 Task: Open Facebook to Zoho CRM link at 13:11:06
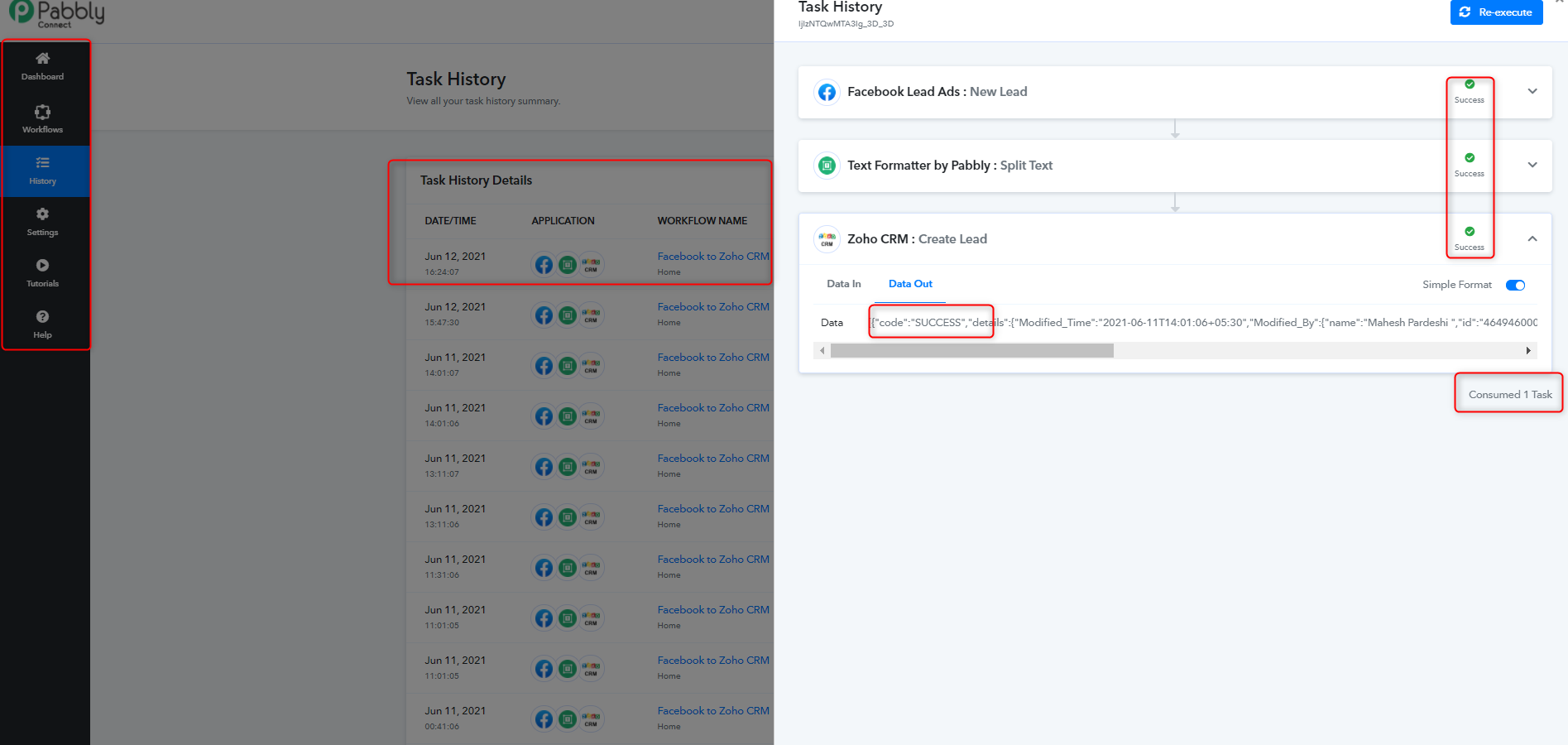[713, 509]
